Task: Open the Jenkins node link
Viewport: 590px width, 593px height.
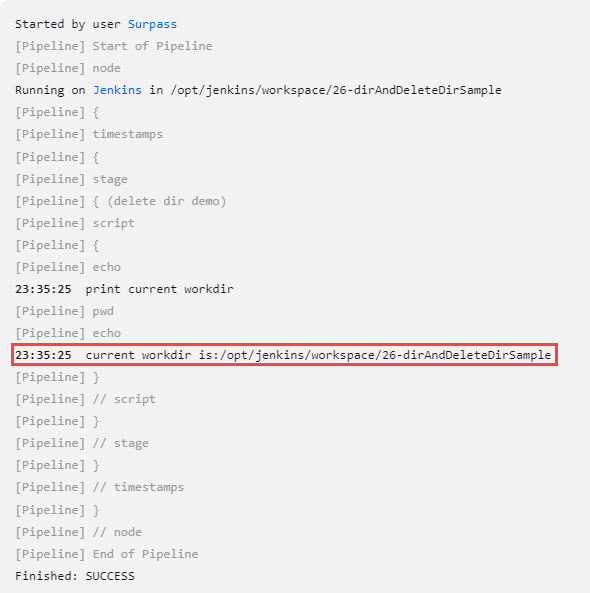Action: click(x=117, y=90)
